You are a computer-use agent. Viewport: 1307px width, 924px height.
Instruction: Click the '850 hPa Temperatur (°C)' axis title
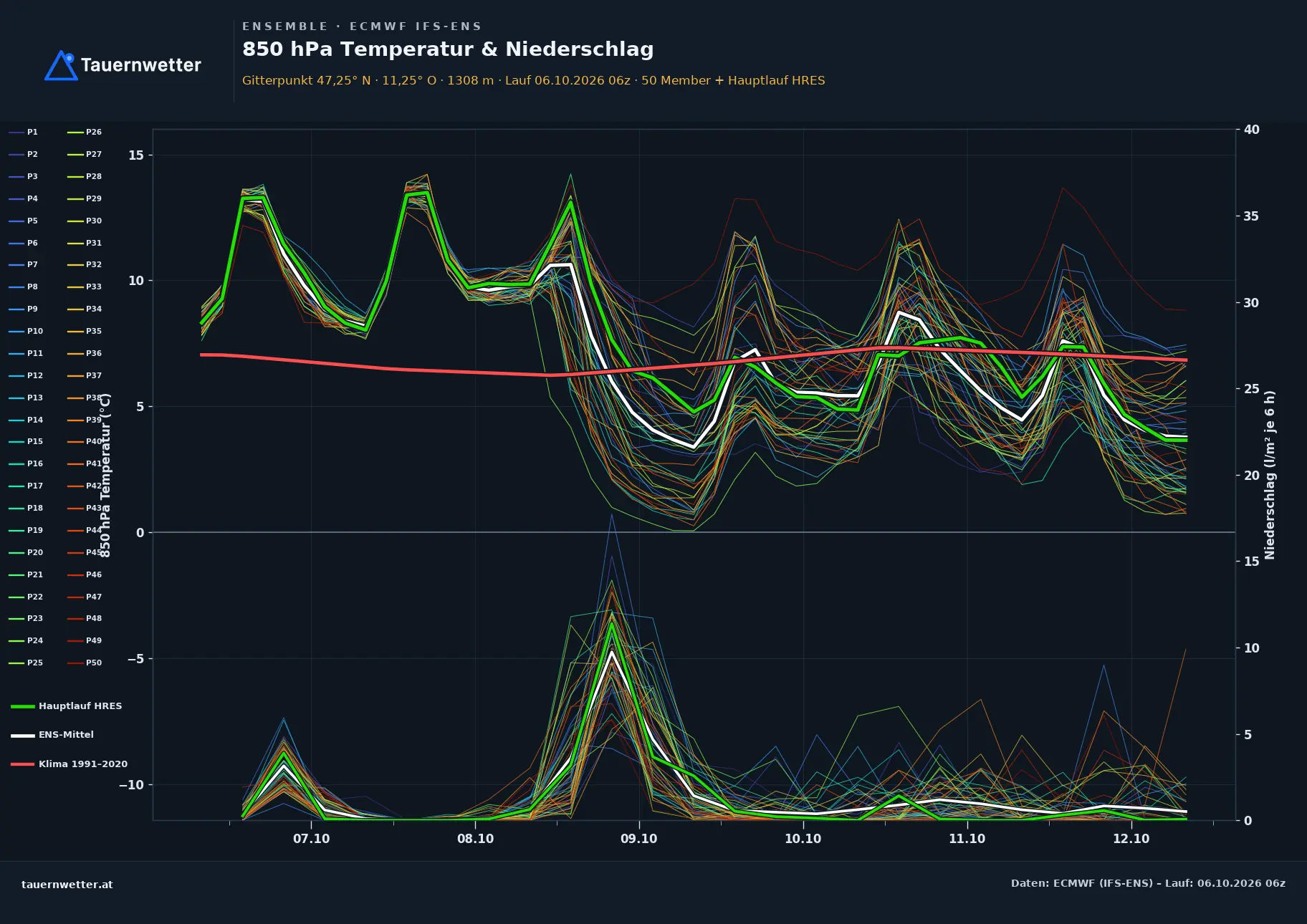tap(105, 475)
